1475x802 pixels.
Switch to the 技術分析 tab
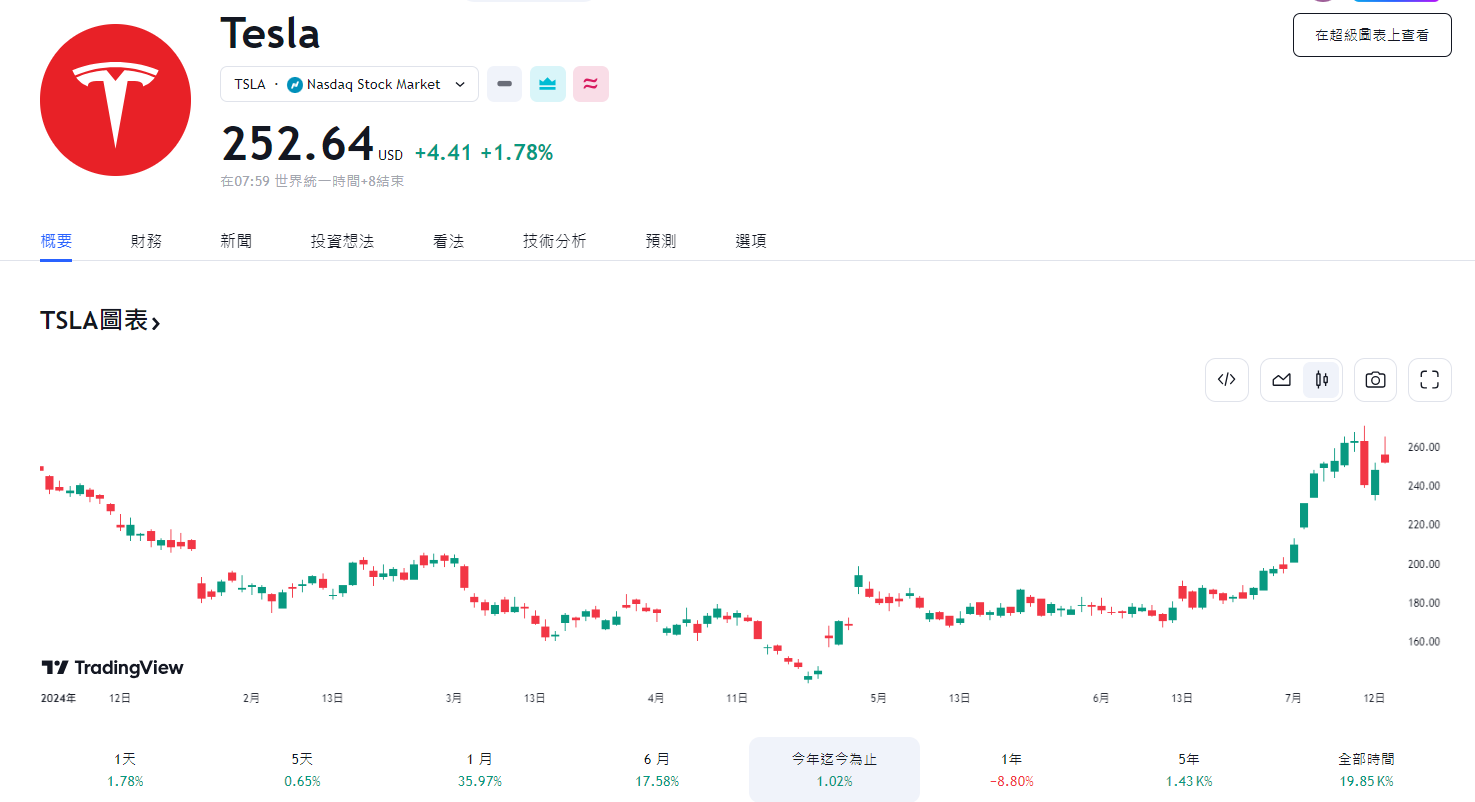pyautogui.click(x=554, y=241)
